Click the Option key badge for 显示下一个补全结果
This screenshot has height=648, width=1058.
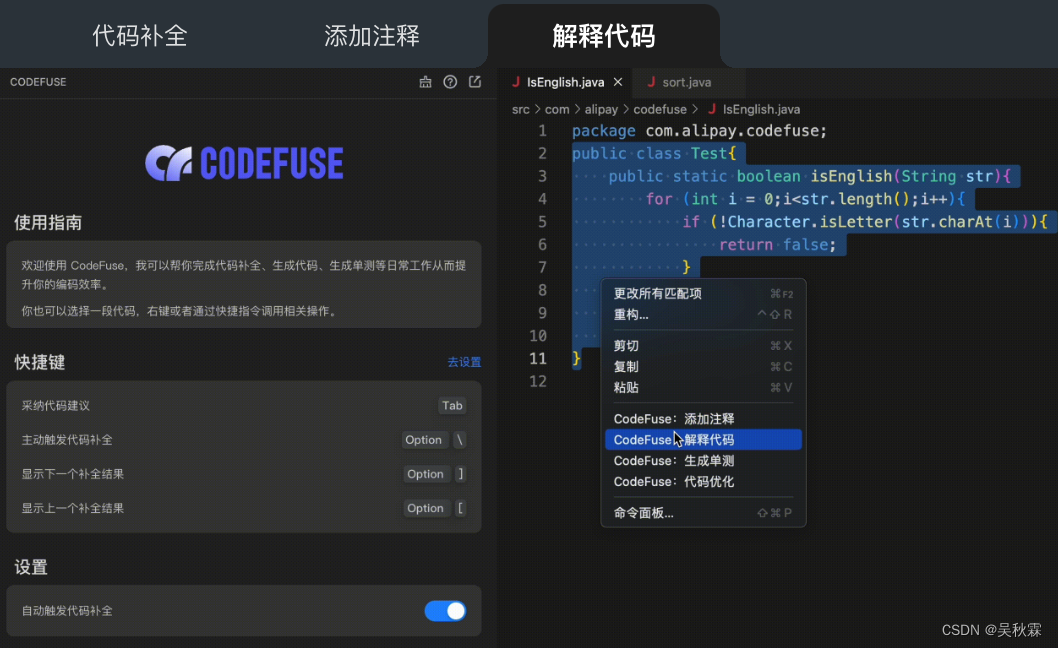click(x=425, y=474)
